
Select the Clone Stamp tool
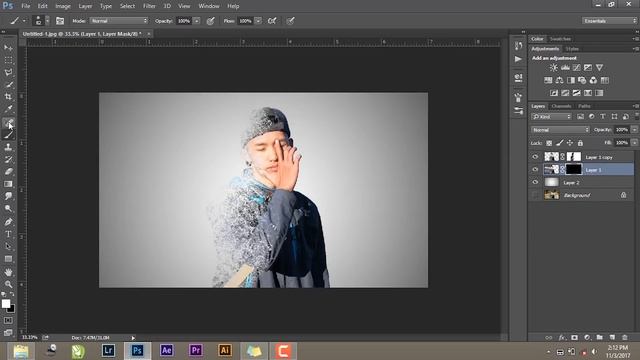(8, 147)
